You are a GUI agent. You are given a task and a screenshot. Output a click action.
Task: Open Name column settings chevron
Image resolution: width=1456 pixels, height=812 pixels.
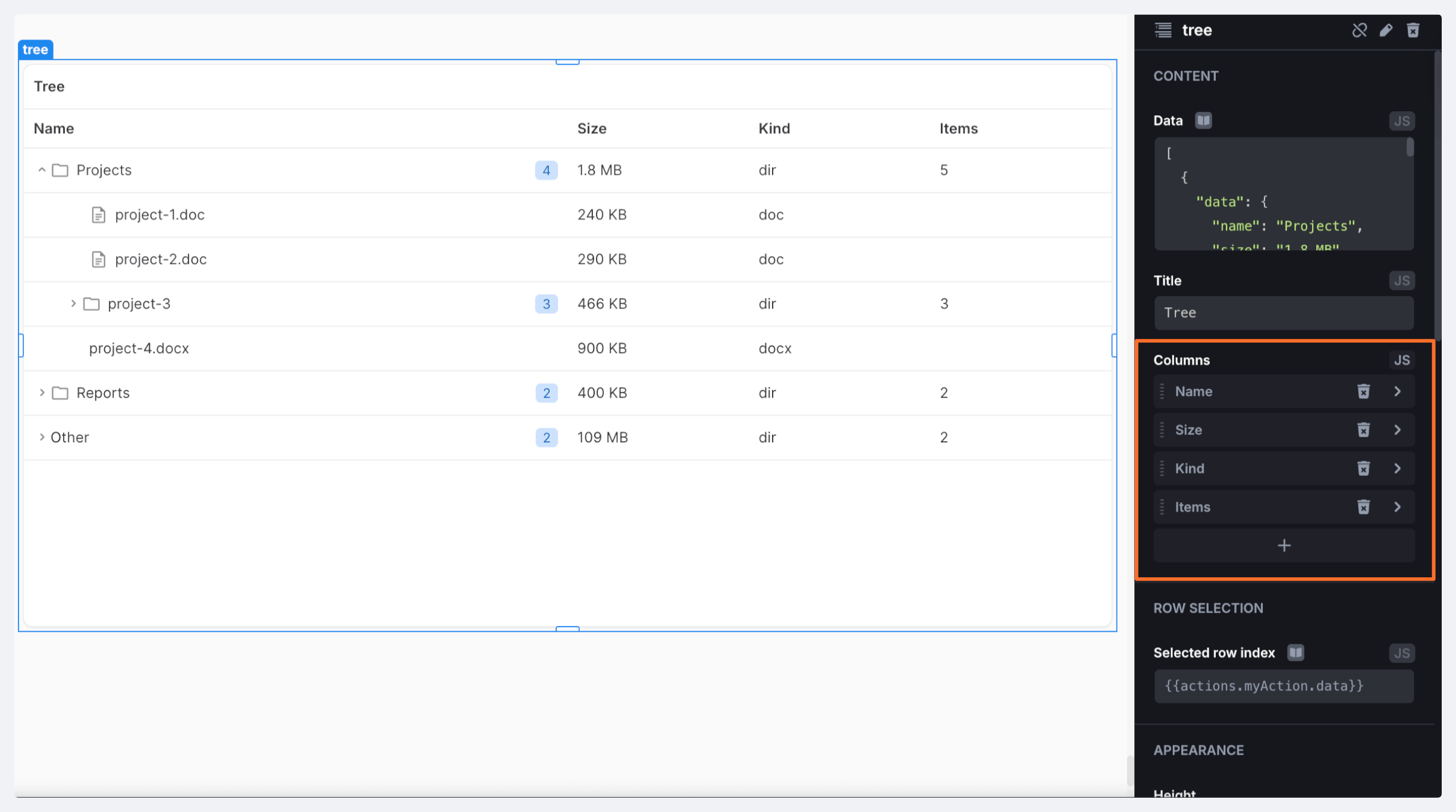tap(1397, 391)
